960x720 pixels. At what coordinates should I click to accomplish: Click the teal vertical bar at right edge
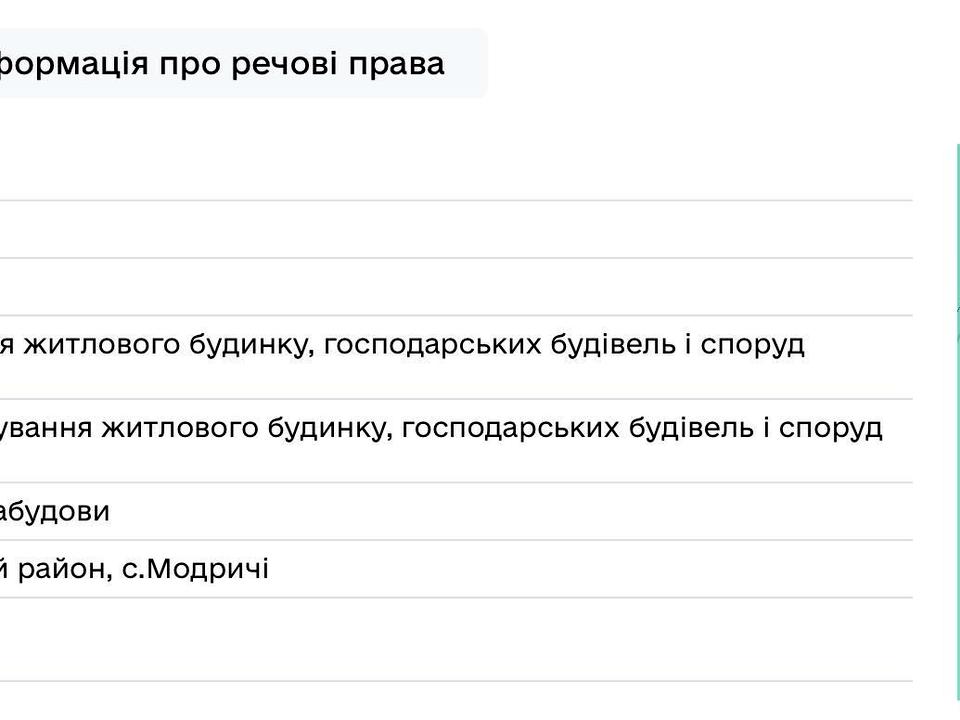tap(956, 420)
